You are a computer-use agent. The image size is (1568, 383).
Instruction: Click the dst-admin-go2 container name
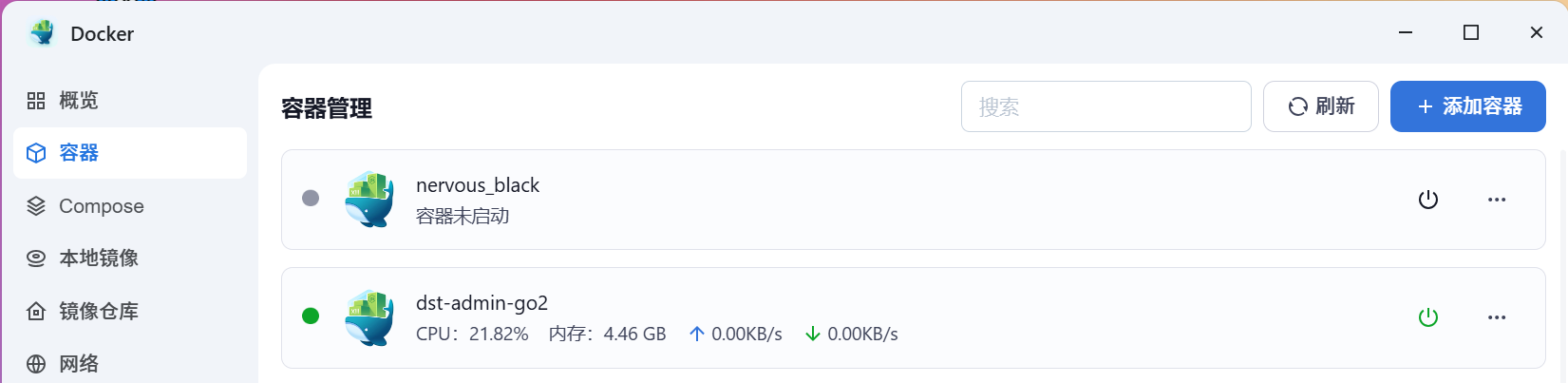482,303
